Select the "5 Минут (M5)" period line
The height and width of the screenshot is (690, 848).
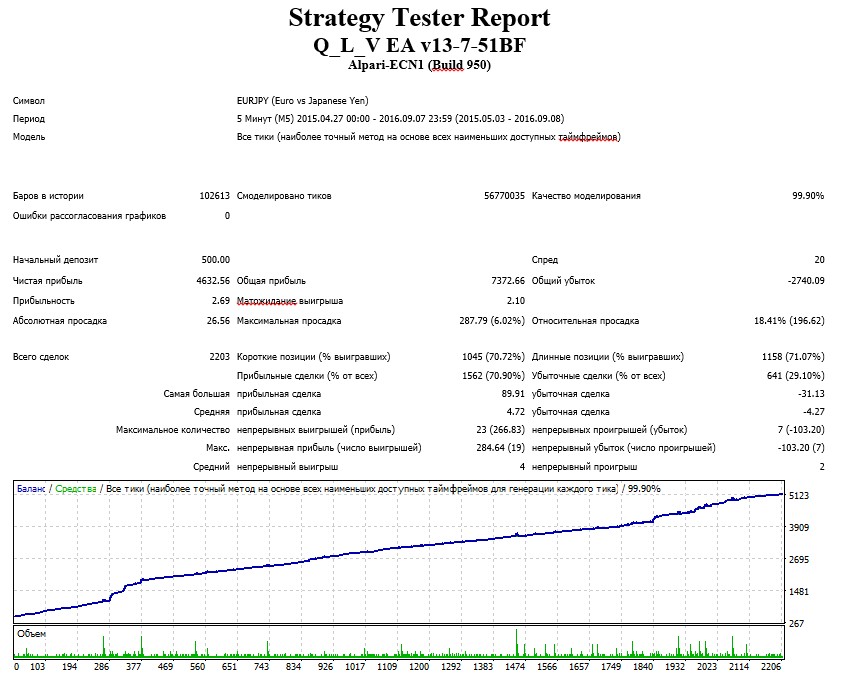400,119
